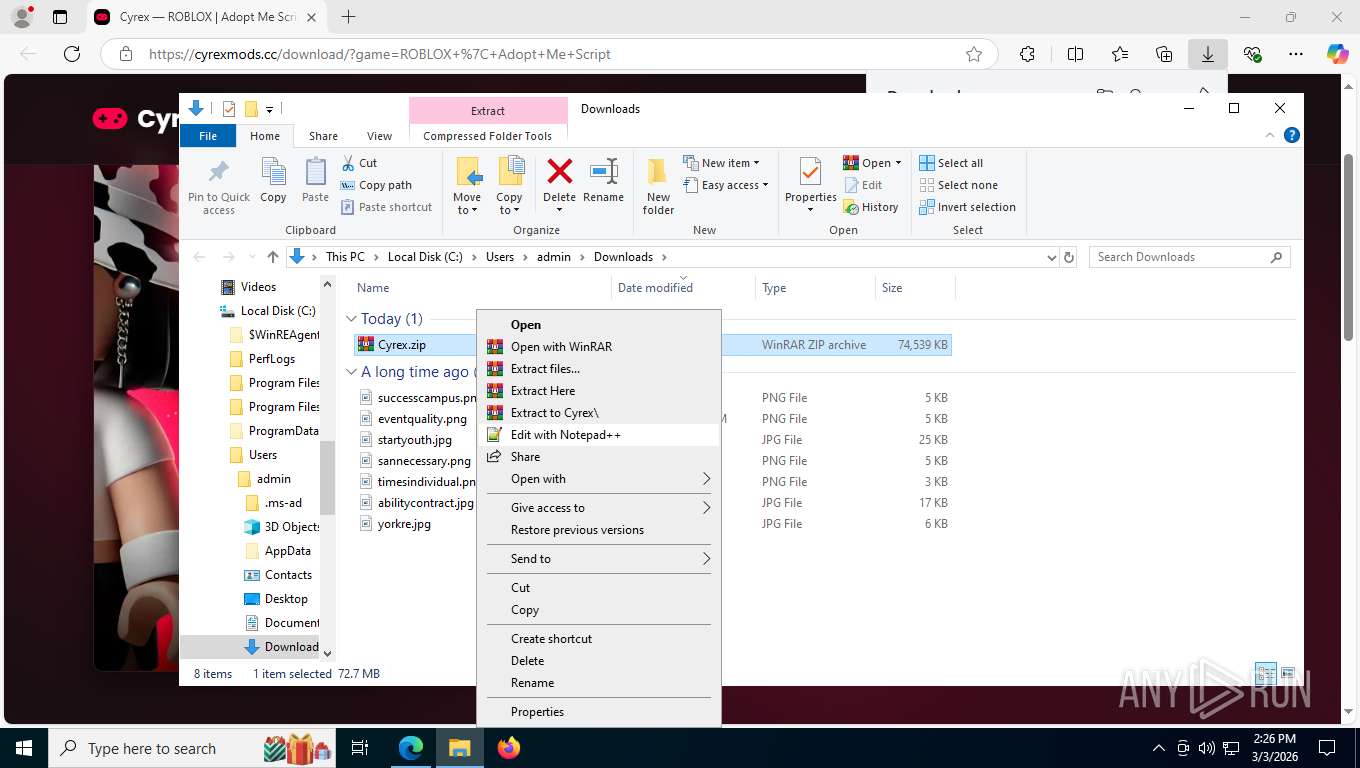
Task: Click the Up arrow navigation button
Action: (273, 257)
